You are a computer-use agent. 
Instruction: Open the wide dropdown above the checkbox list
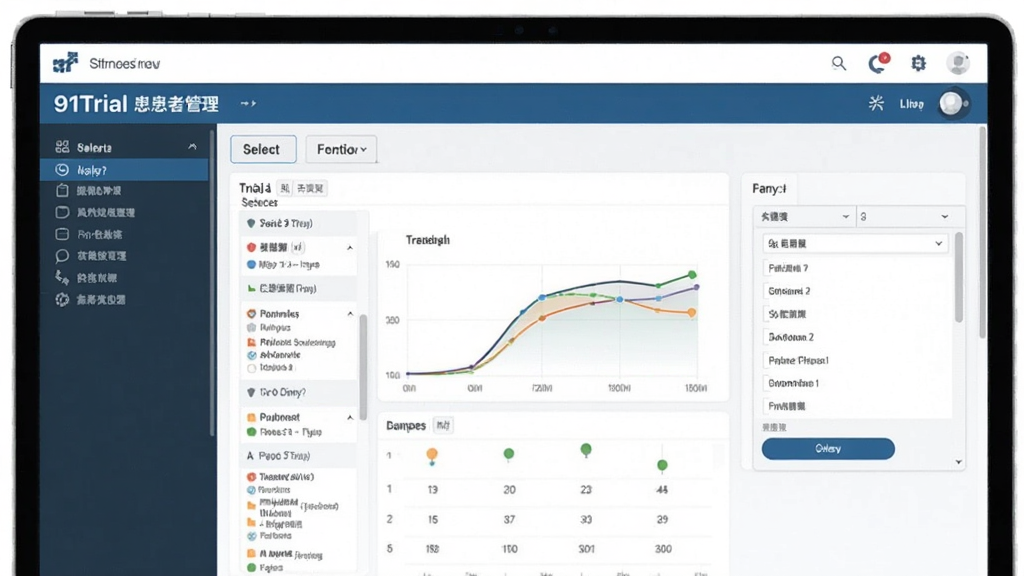point(855,244)
